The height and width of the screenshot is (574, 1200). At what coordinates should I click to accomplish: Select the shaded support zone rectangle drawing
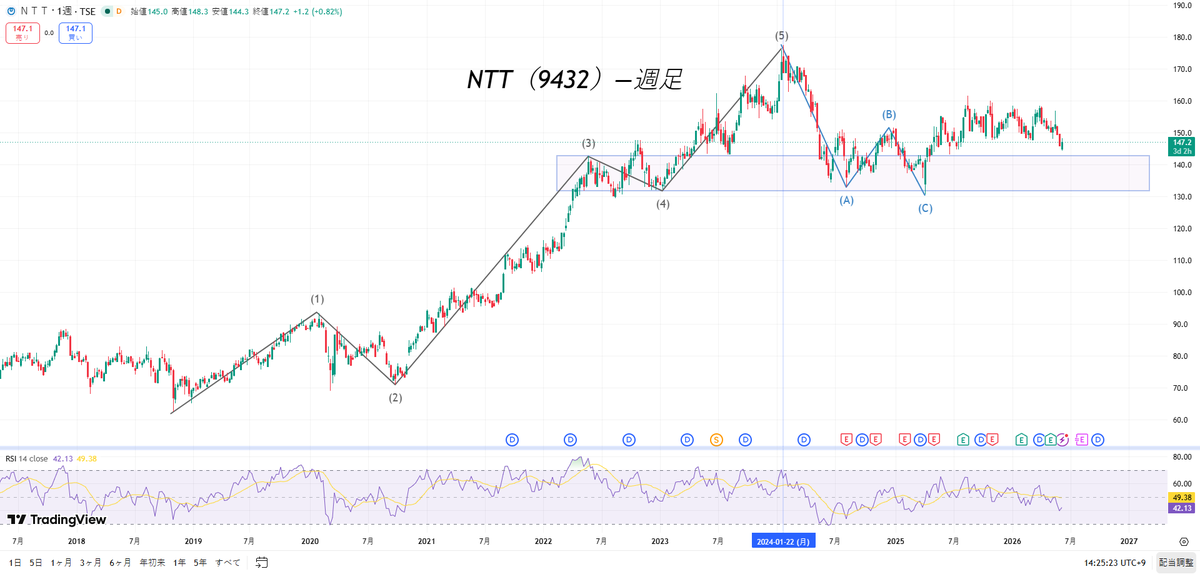point(853,173)
